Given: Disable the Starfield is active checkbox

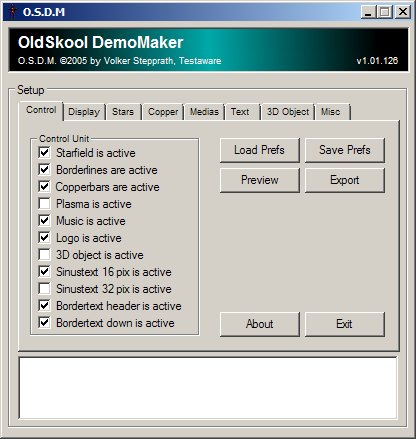Looking at the screenshot, I should 44,153.
